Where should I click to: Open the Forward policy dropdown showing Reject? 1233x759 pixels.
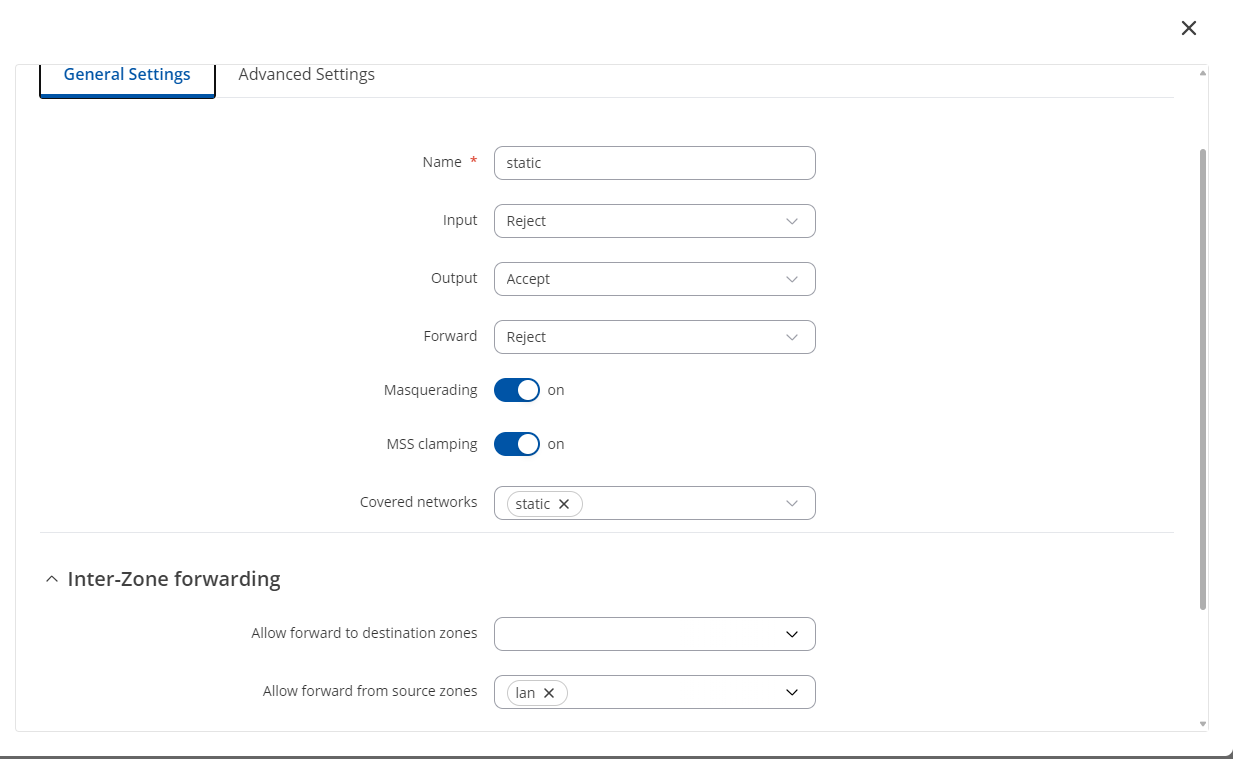point(640,337)
